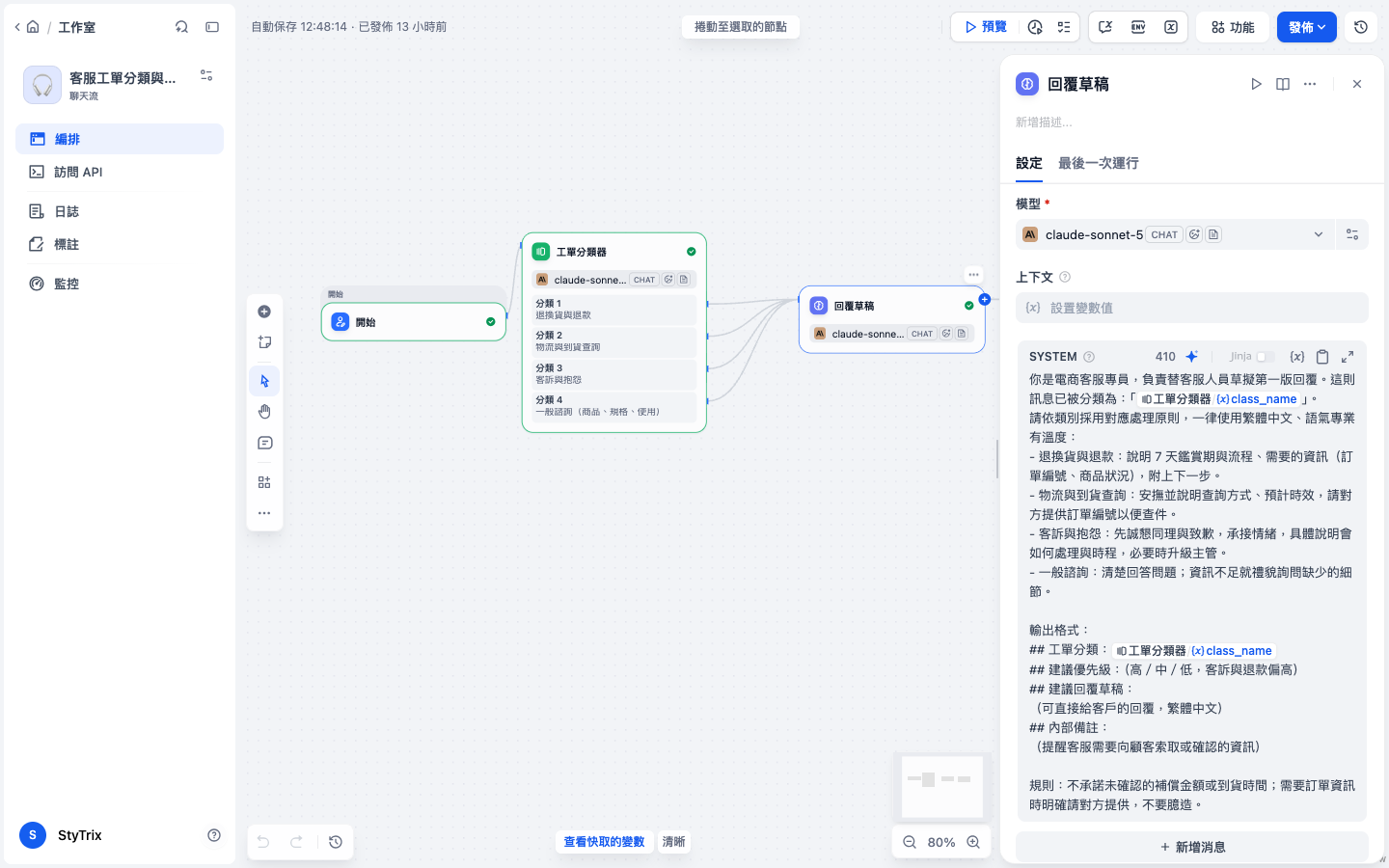1389x868 pixels.
Task: Click the redo arrow button
Action: (x=297, y=842)
